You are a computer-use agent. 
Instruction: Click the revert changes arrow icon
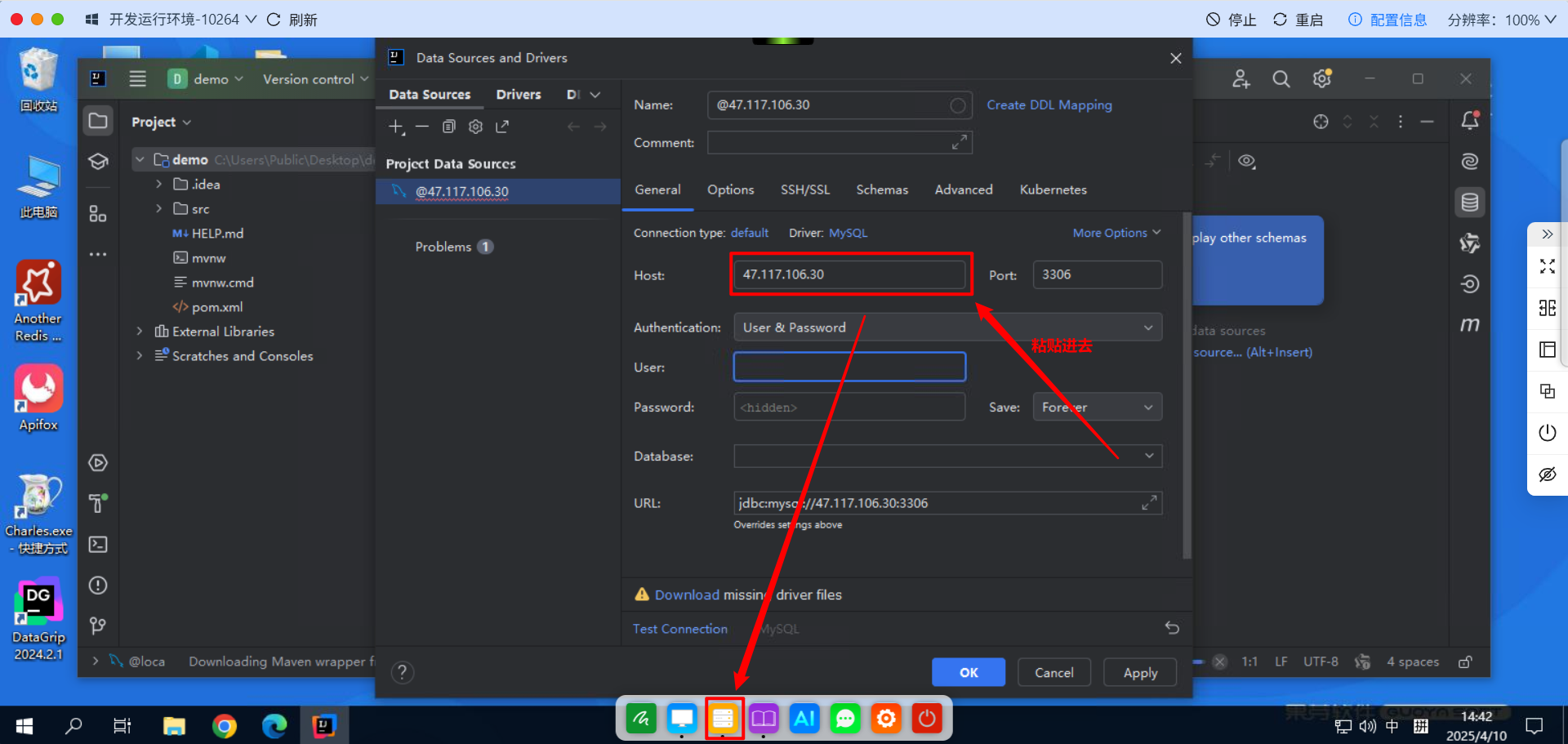coord(1172,628)
